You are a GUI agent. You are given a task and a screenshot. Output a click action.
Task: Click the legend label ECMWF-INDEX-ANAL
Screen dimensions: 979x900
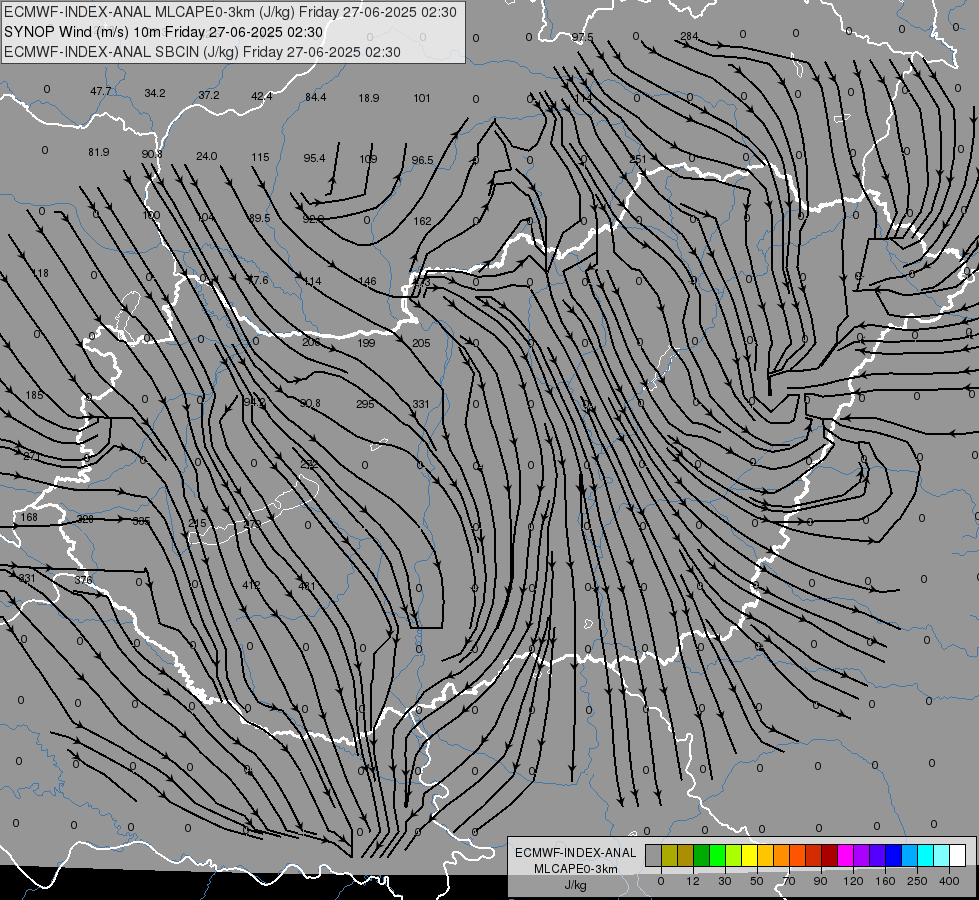click(576, 853)
